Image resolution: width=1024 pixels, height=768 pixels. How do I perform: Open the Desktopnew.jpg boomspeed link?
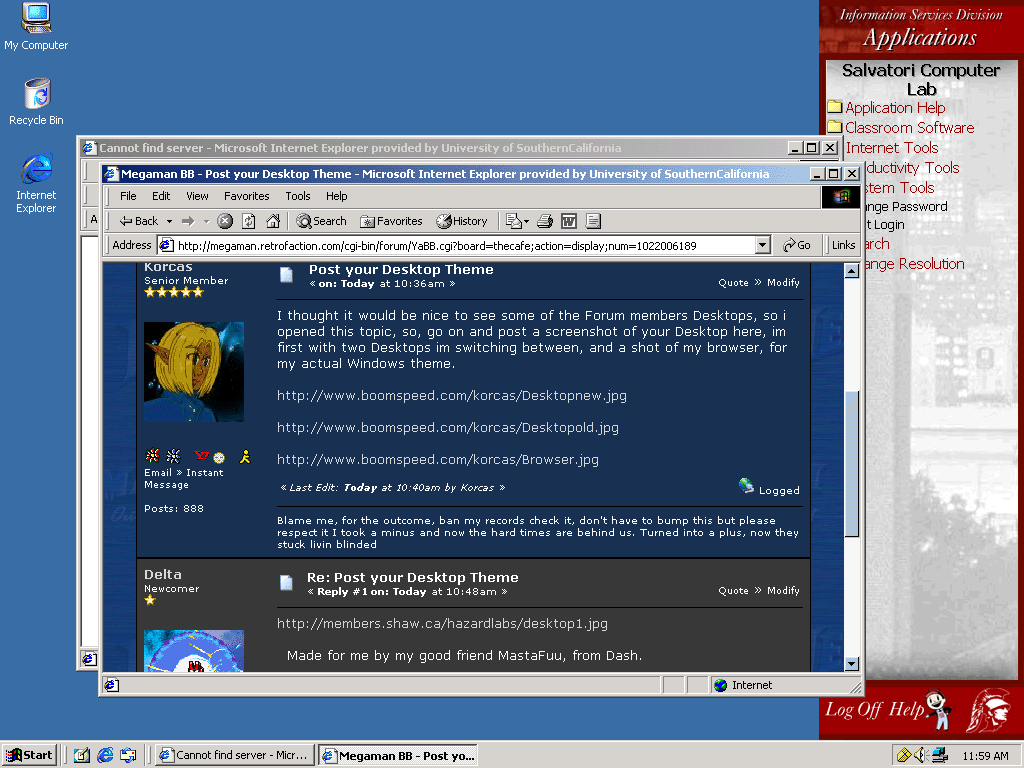[x=450, y=395]
